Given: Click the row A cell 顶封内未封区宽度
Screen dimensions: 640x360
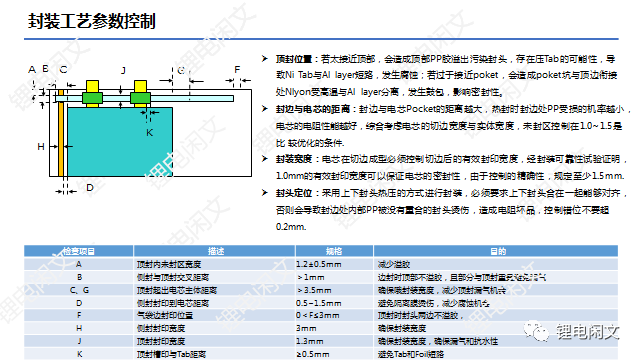Looking at the screenshot, I should pyautogui.click(x=169, y=264).
